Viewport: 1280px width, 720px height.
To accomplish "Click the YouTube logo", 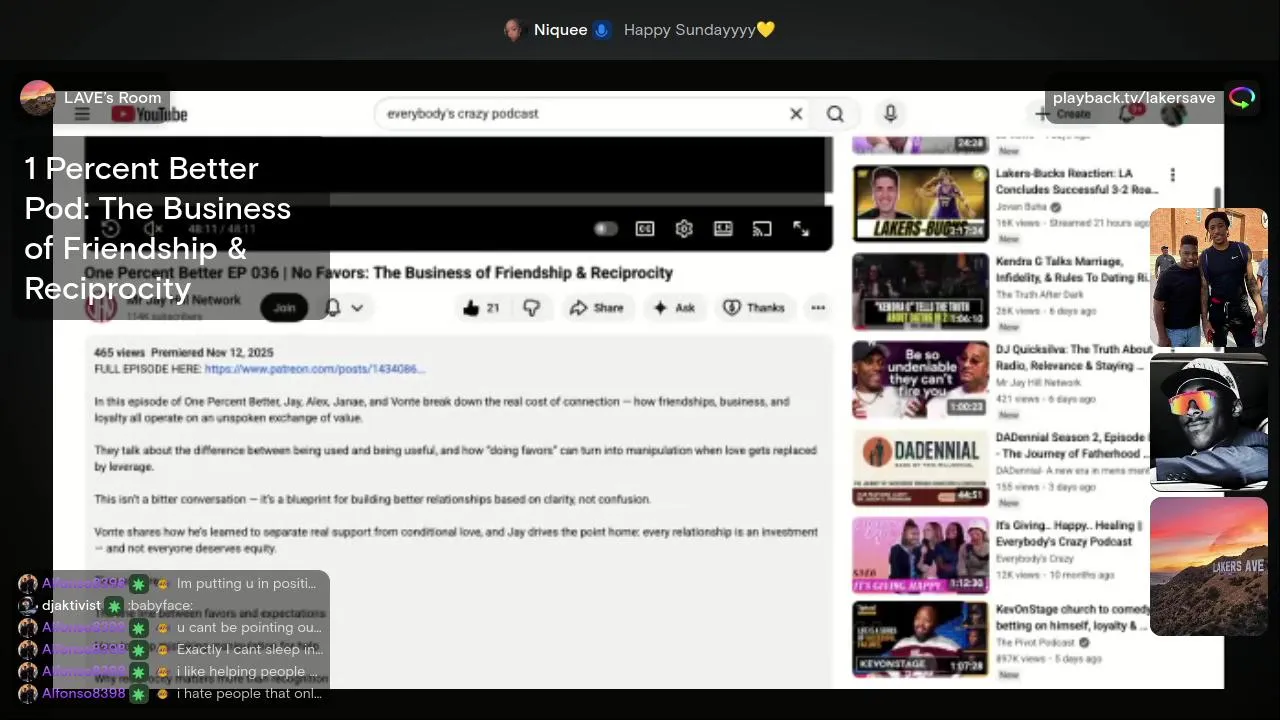I will [x=149, y=114].
